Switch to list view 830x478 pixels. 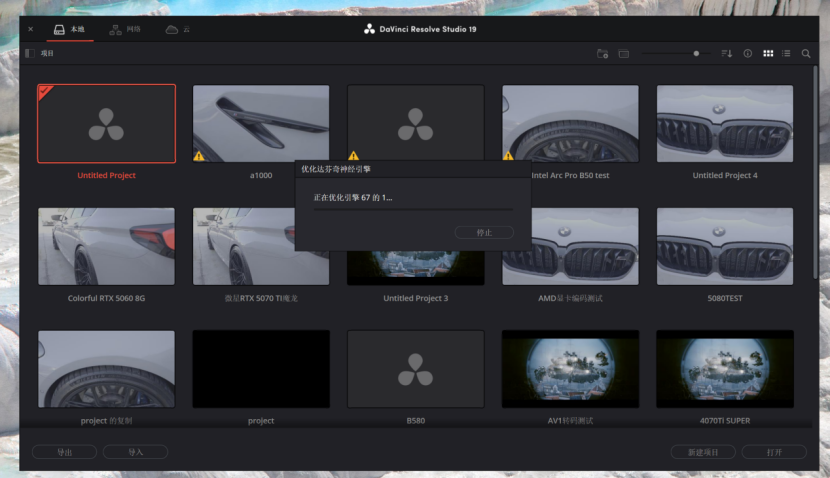coord(786,53)
